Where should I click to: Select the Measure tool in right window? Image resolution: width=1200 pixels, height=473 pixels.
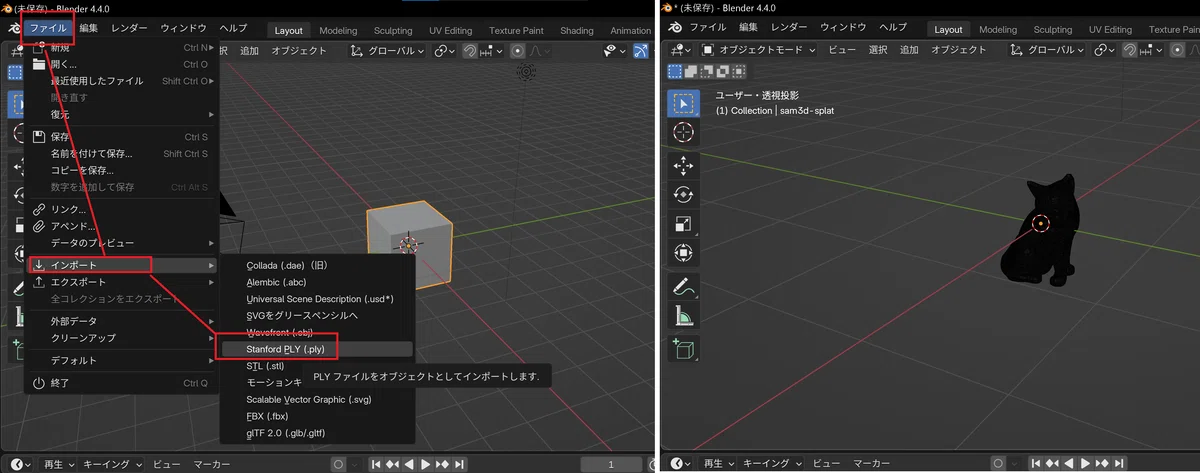[684, 315]
